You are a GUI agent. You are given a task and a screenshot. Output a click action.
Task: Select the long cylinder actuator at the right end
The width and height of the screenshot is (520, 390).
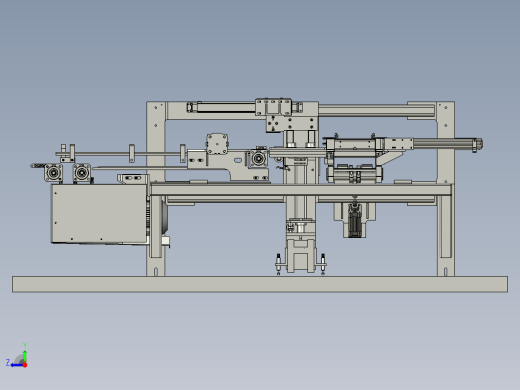point(447,144)
